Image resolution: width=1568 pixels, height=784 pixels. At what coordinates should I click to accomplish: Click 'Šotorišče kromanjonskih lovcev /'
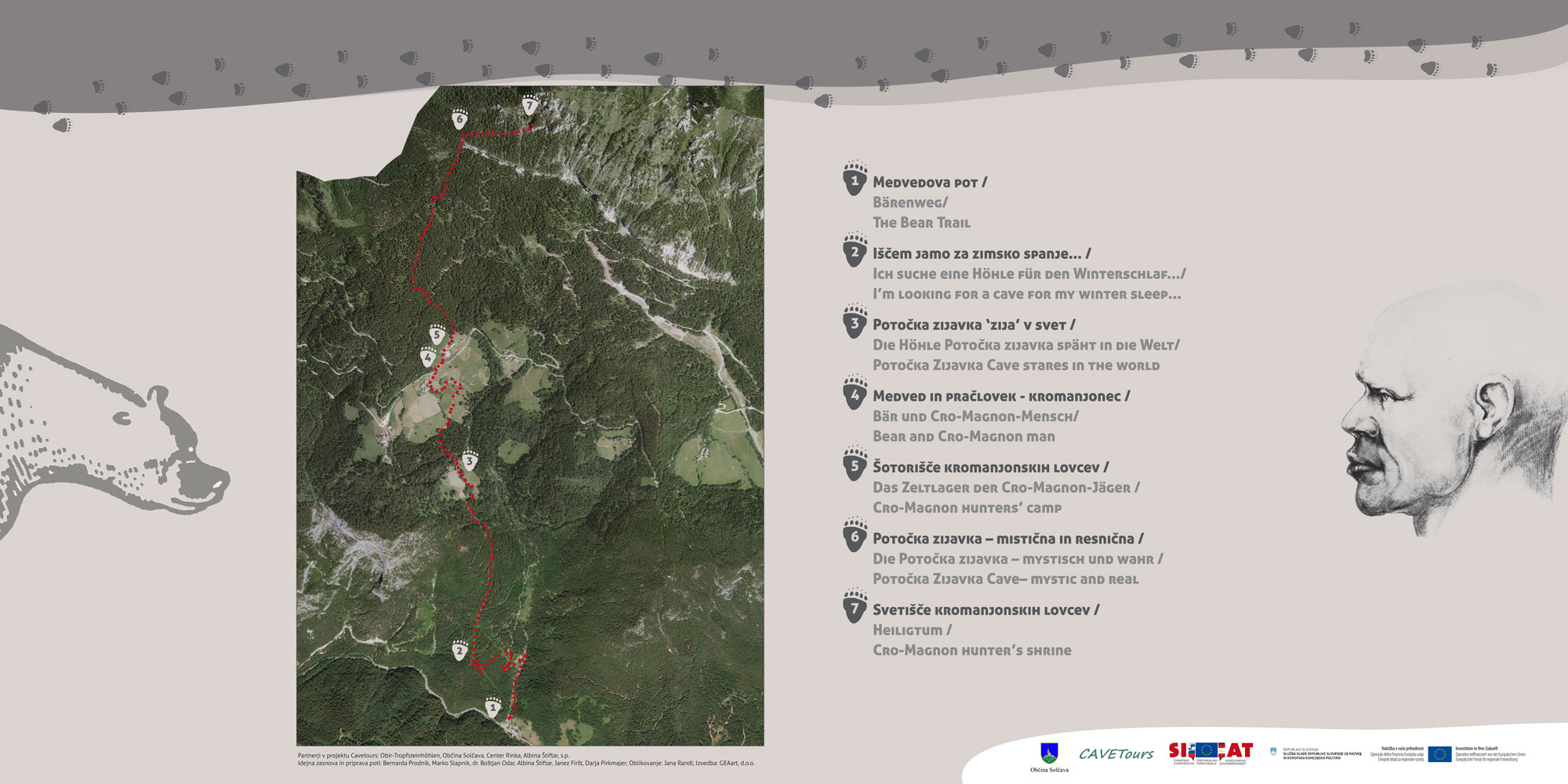pyautogui.click(x=991, y=468)
